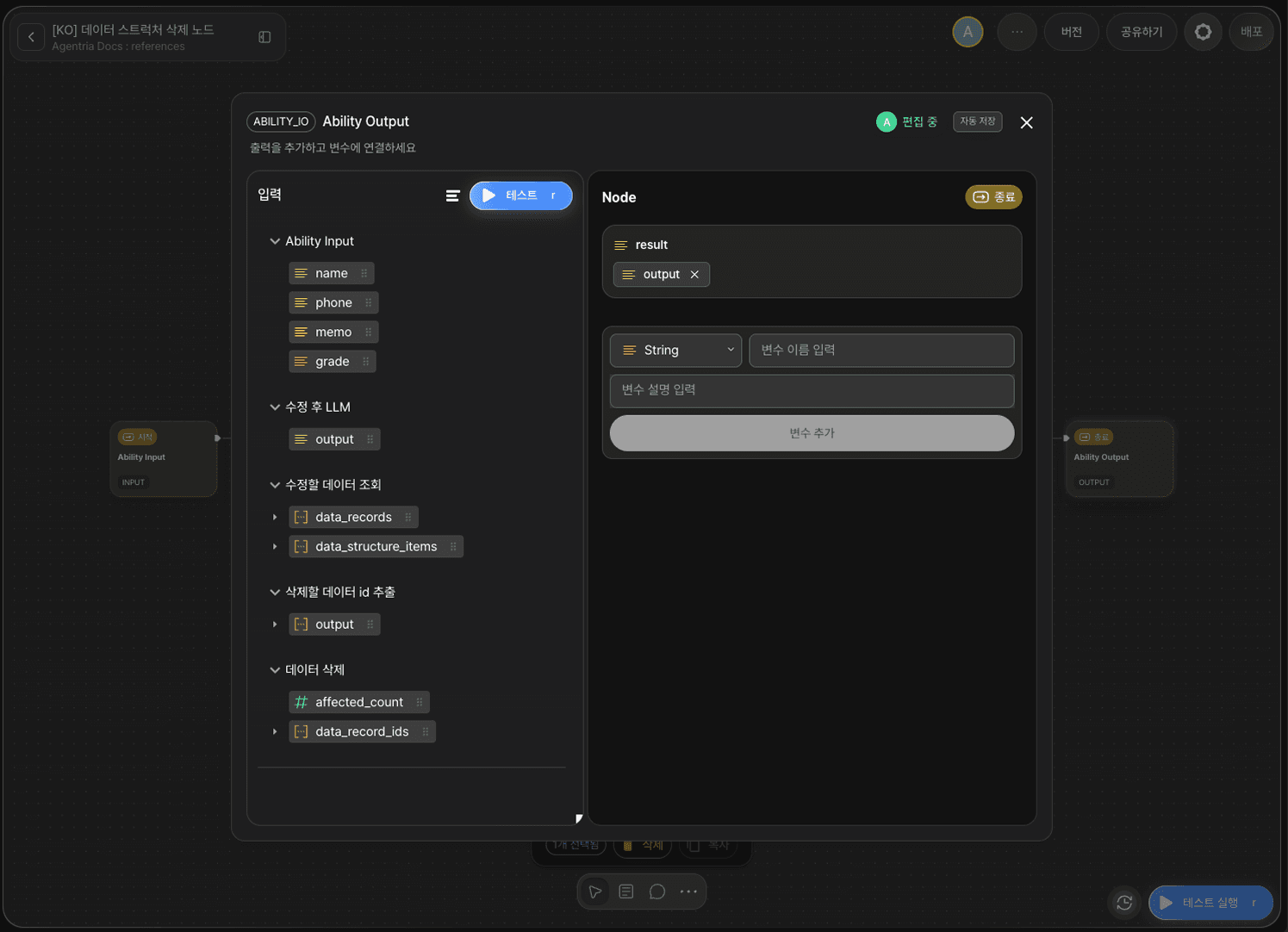Focus the 변수 설명 입력 field

(812, 390)
